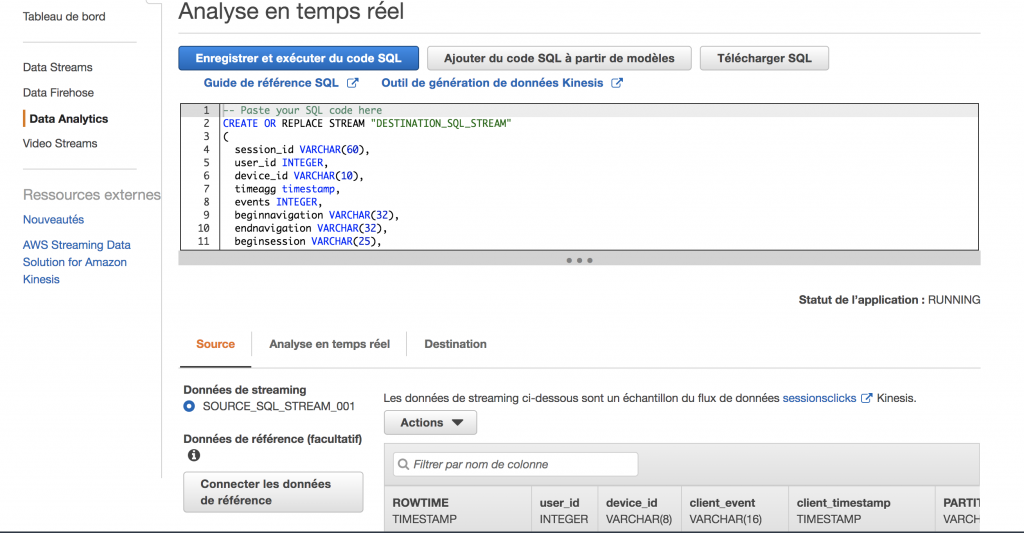The height and width of the screenshot is (533, 1024).
Task: Click the user_id INTEGER code line
Action: point(281,163)
